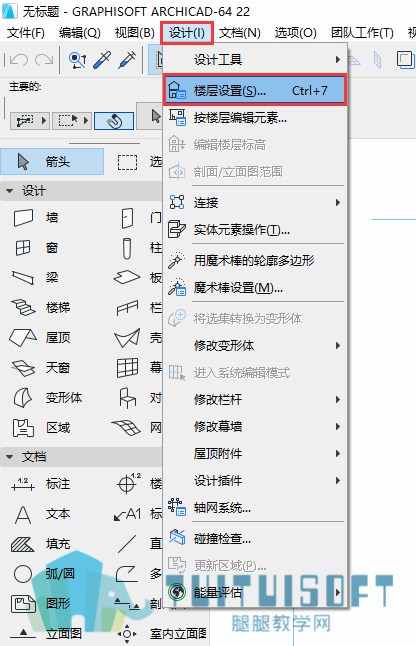Select the Fill (填充) tool
This screenshot has height=646, width=416.
(x=40, y=543)
